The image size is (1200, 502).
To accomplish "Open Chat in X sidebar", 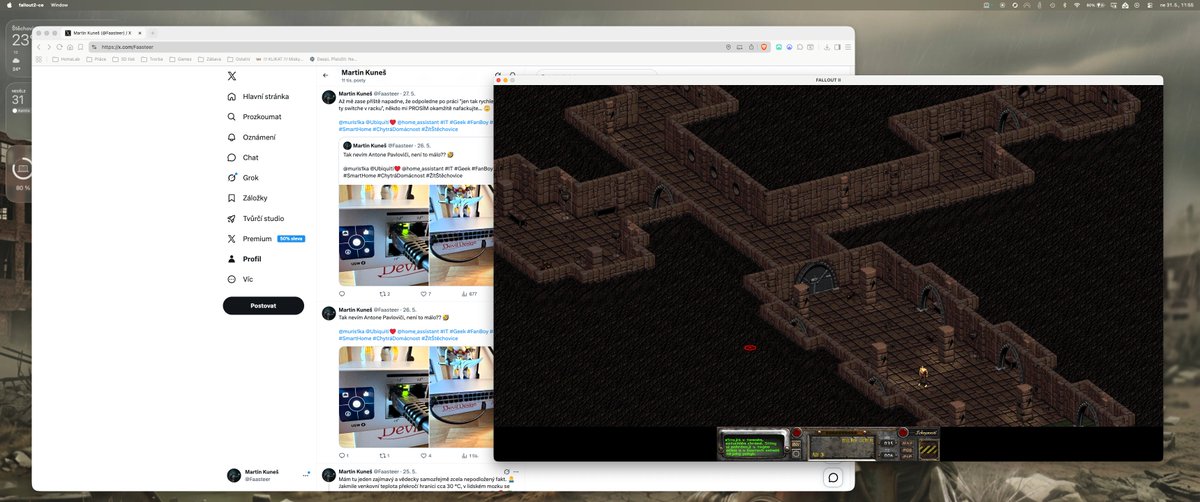I will [x=243, y=157].
